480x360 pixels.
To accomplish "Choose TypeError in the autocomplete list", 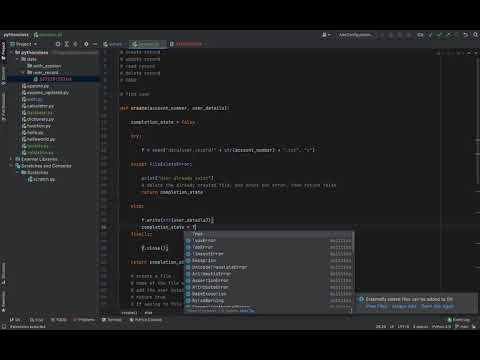I will [269, 240].
